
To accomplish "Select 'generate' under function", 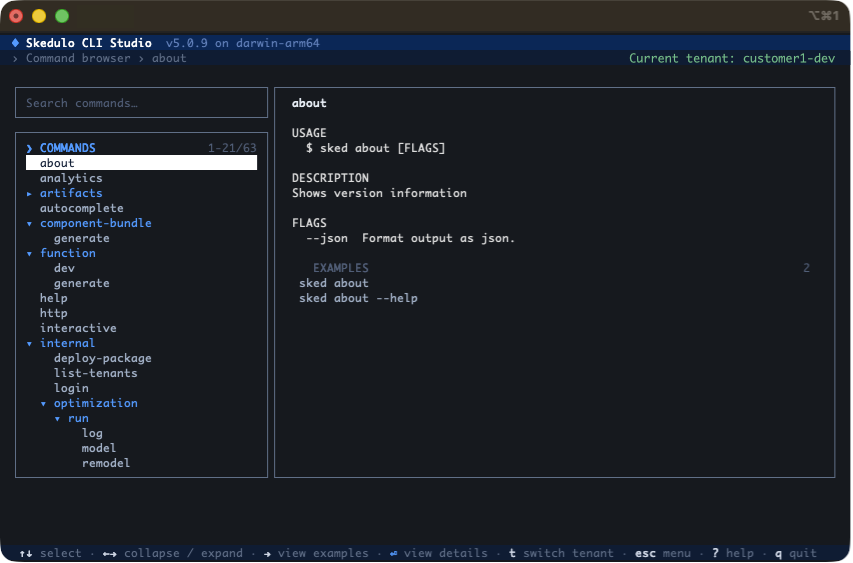I will (82, 283).
